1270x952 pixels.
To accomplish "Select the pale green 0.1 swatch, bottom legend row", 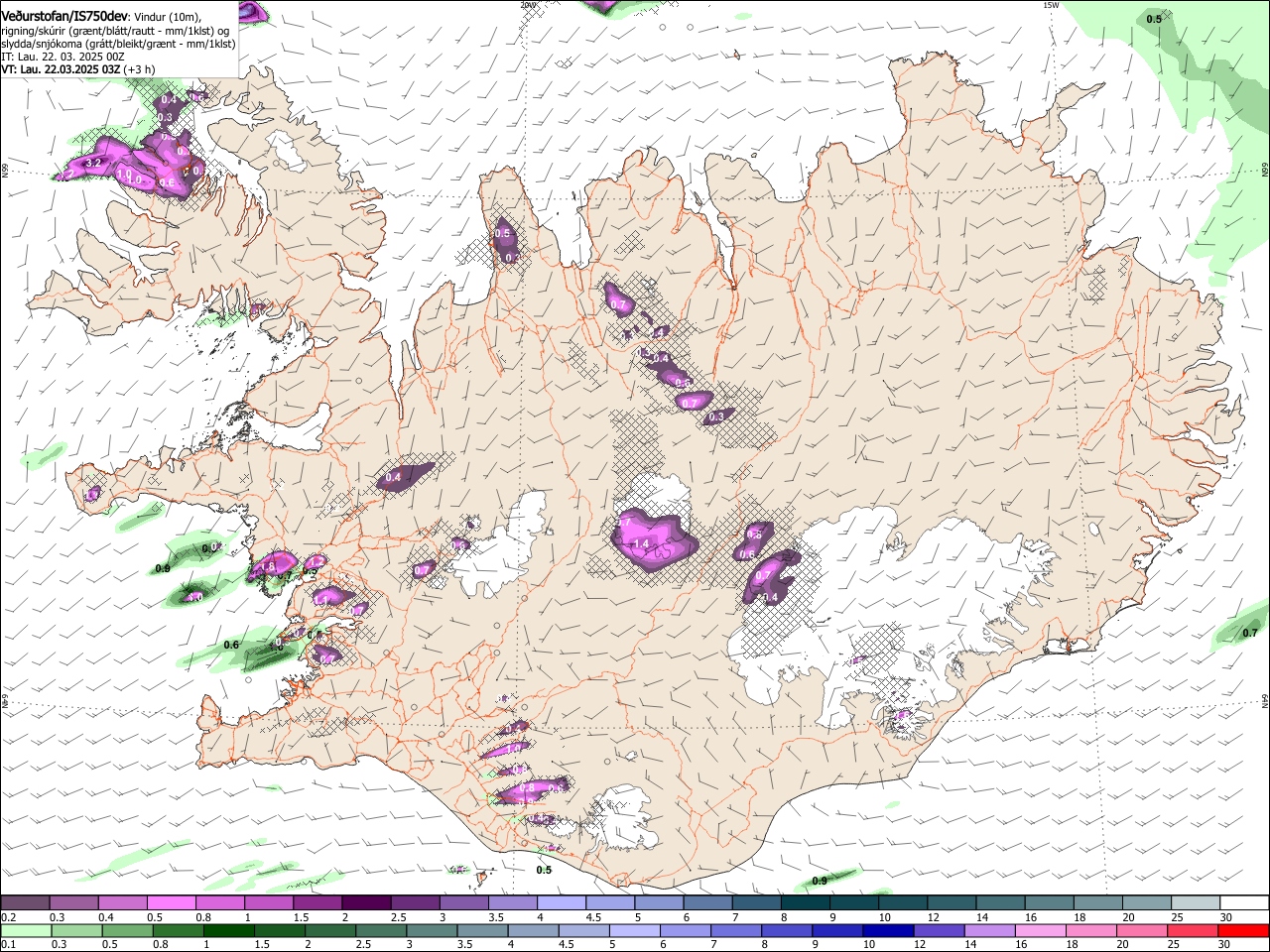I will (x=25, y=931).
